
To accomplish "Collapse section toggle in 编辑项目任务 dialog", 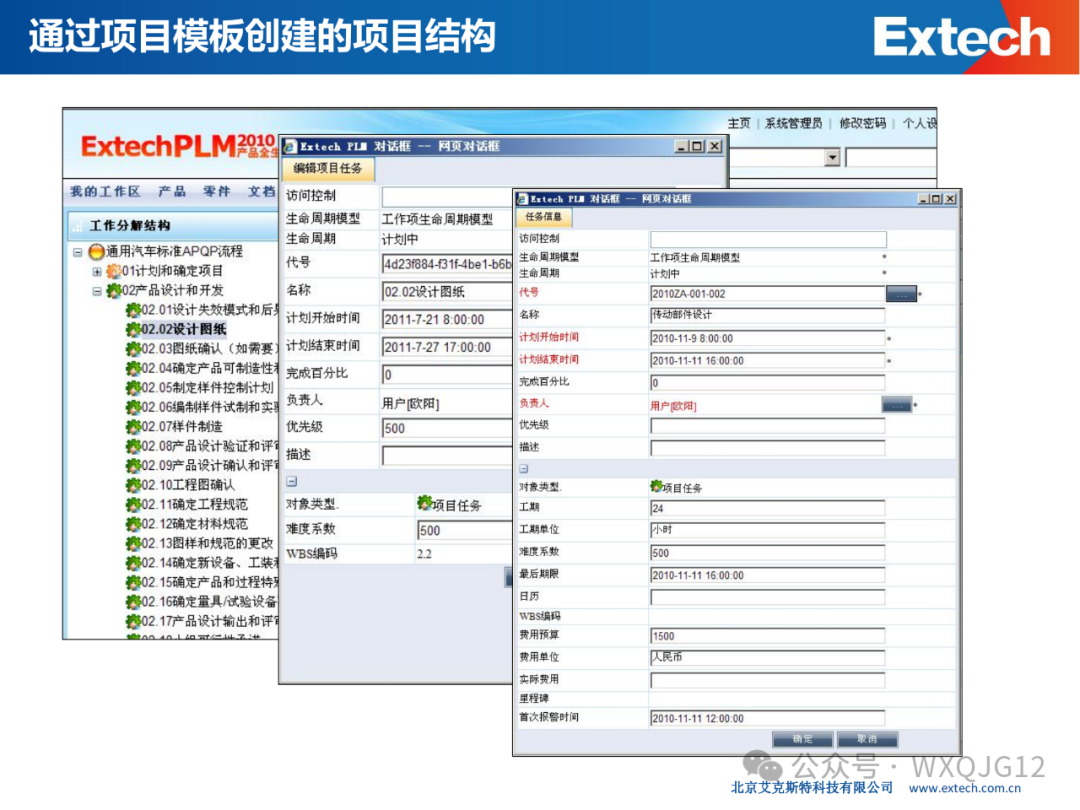I will coord(291,481).
